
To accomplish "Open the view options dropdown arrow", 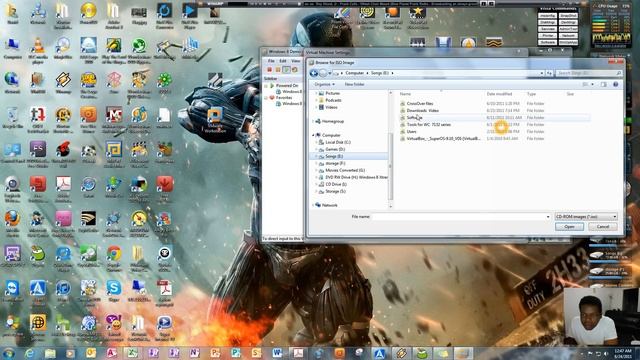I will click(x=592, y=84).
